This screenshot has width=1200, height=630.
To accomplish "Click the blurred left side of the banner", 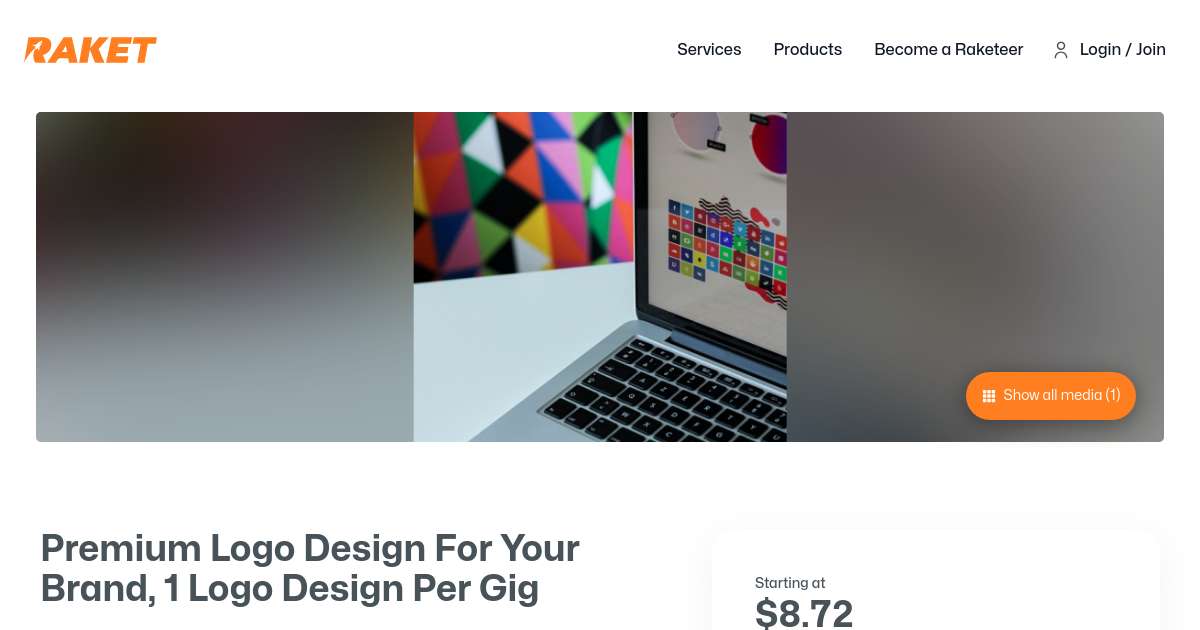I will pos(225,277).
